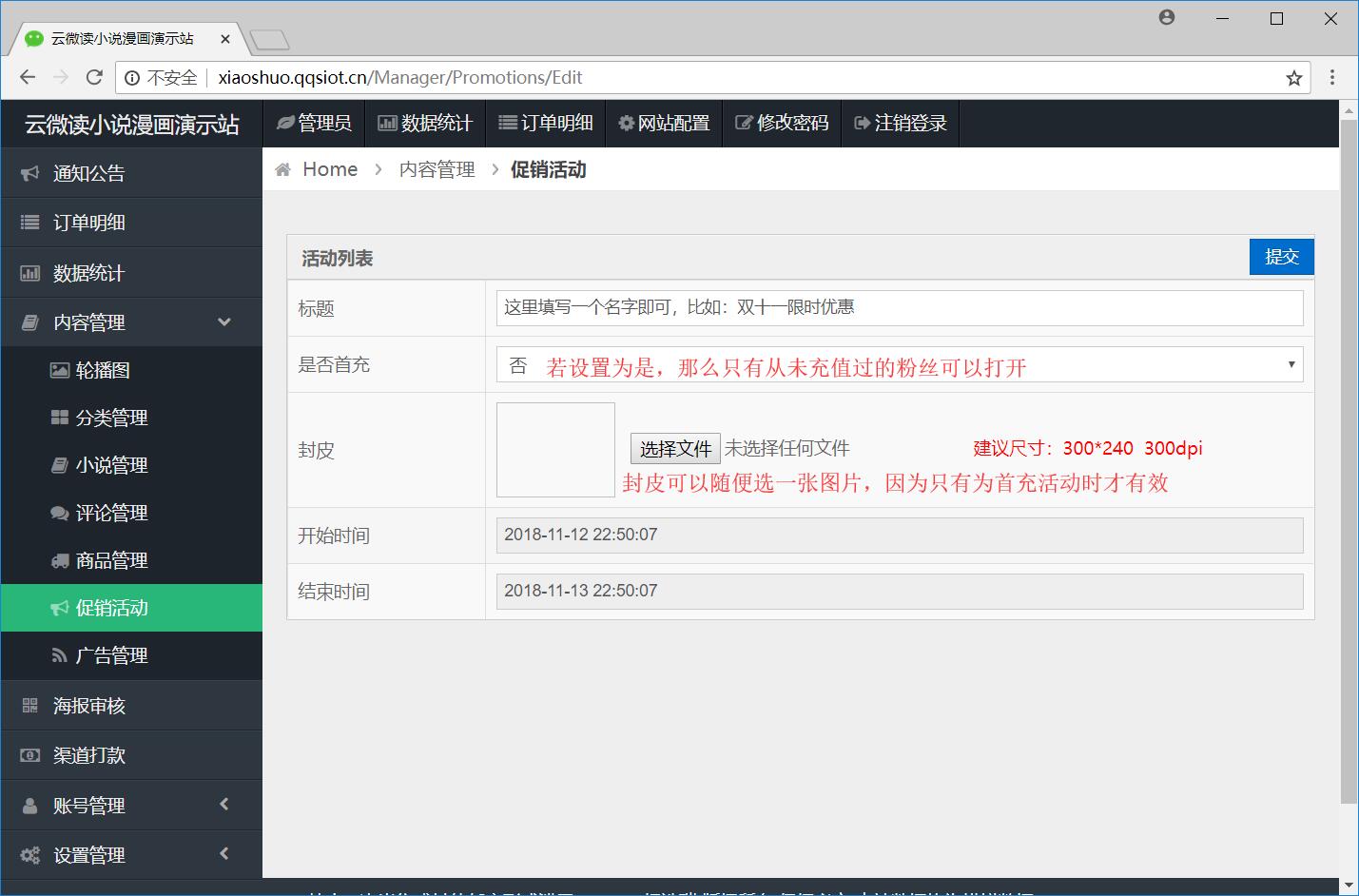Click the list icon next to sidebar 订单明细

pos(30,223)
